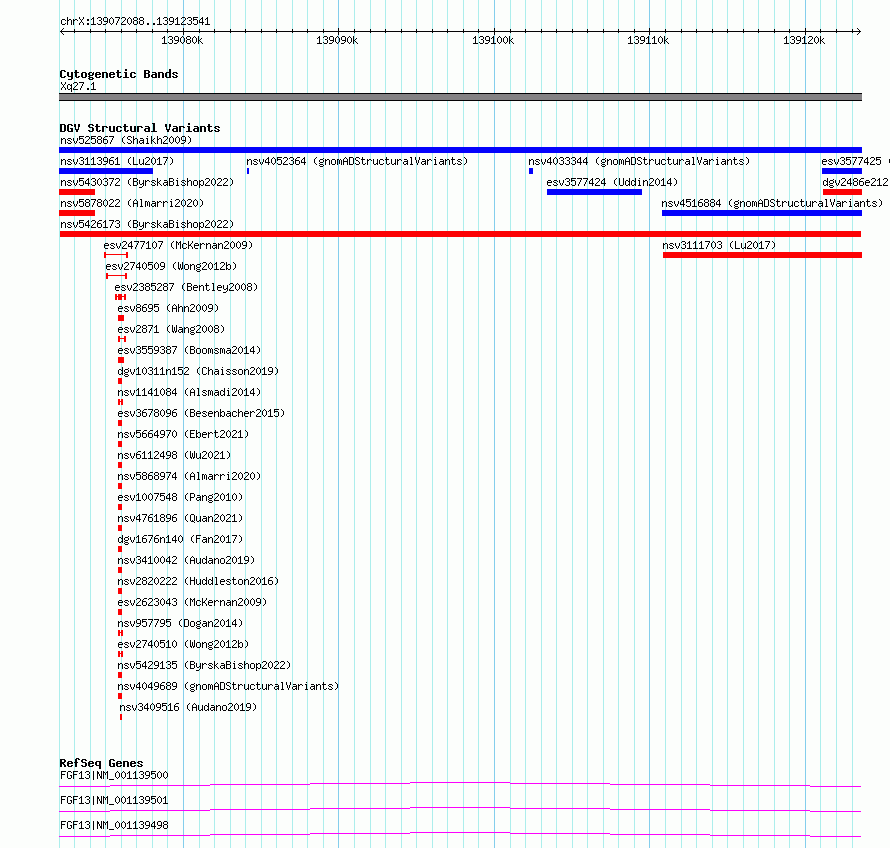Click the blue bar under nsv4516884
Viewport: 890px width, 848px height.
(762, 213)
